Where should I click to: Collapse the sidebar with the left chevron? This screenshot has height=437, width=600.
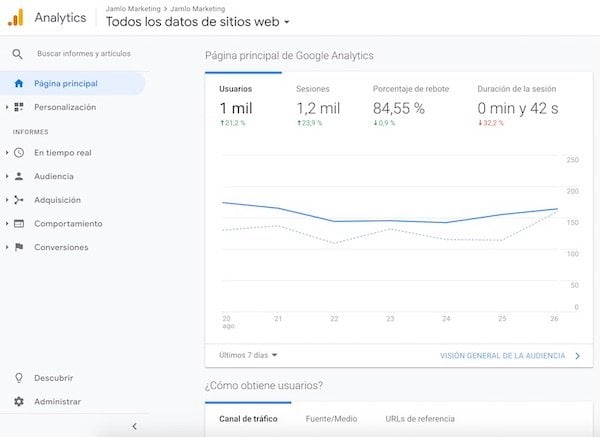tap(134, 426)
